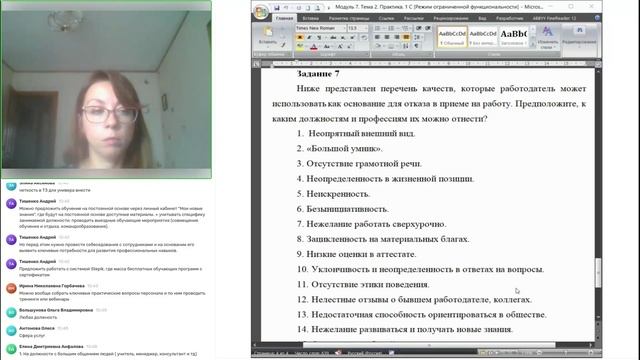Toggle Underline formatting
The width and height of the screenshot is (640, 360).
click(319, 37)
